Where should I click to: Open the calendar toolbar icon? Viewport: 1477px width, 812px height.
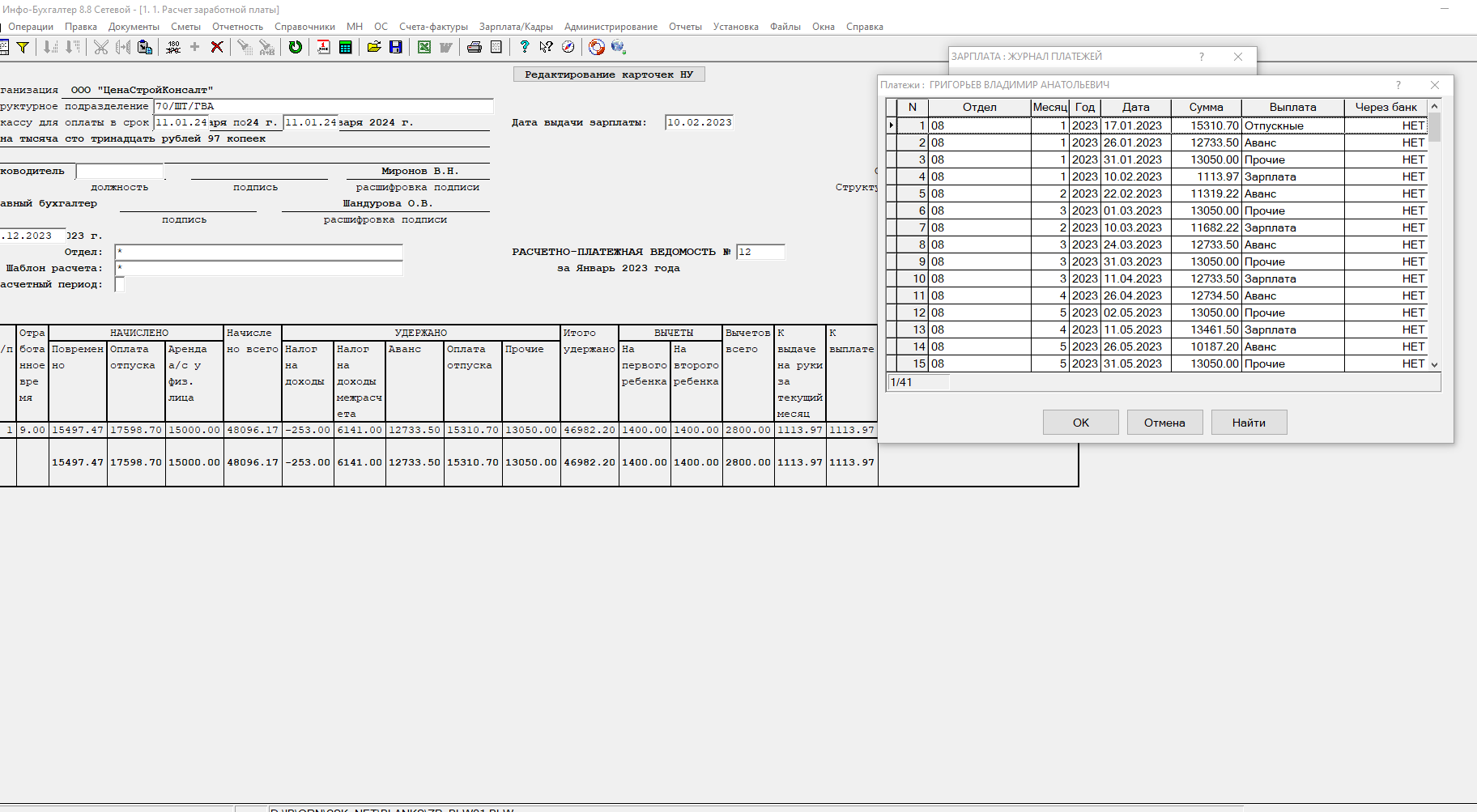323,47
